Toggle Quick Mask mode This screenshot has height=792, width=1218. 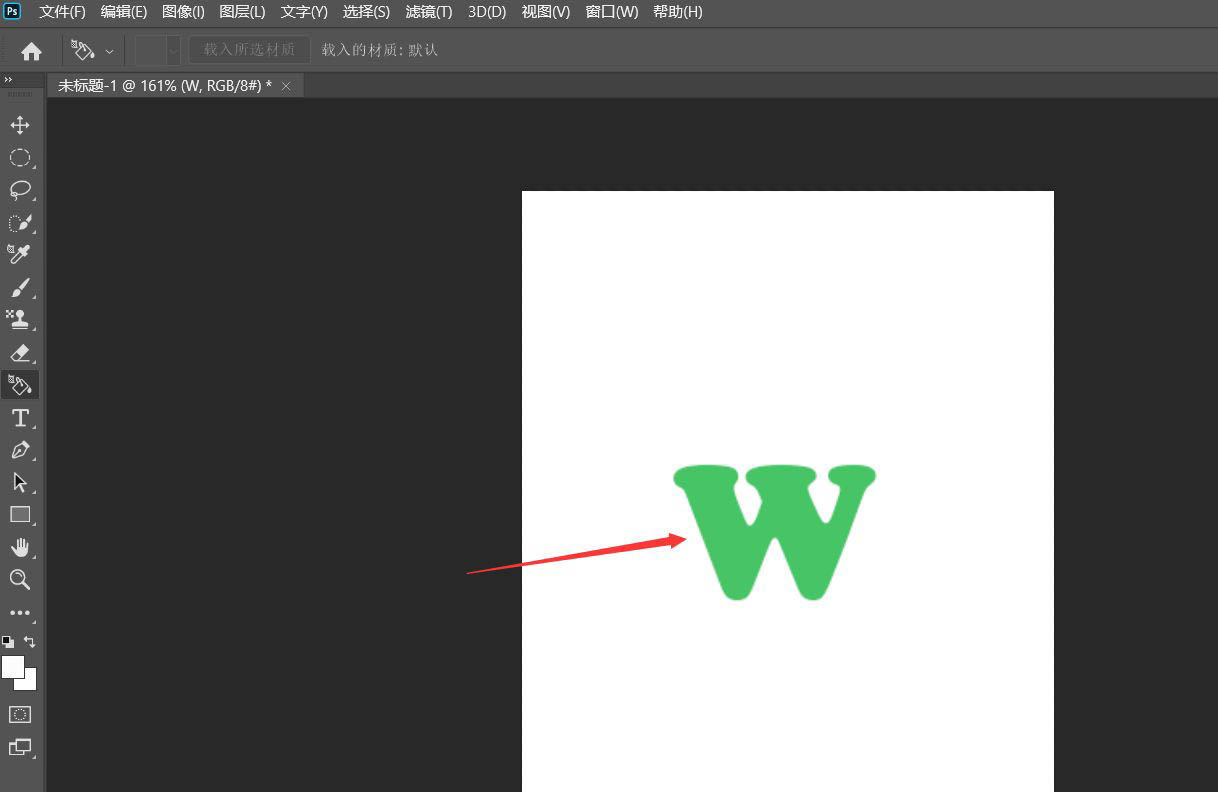(20, 714)
